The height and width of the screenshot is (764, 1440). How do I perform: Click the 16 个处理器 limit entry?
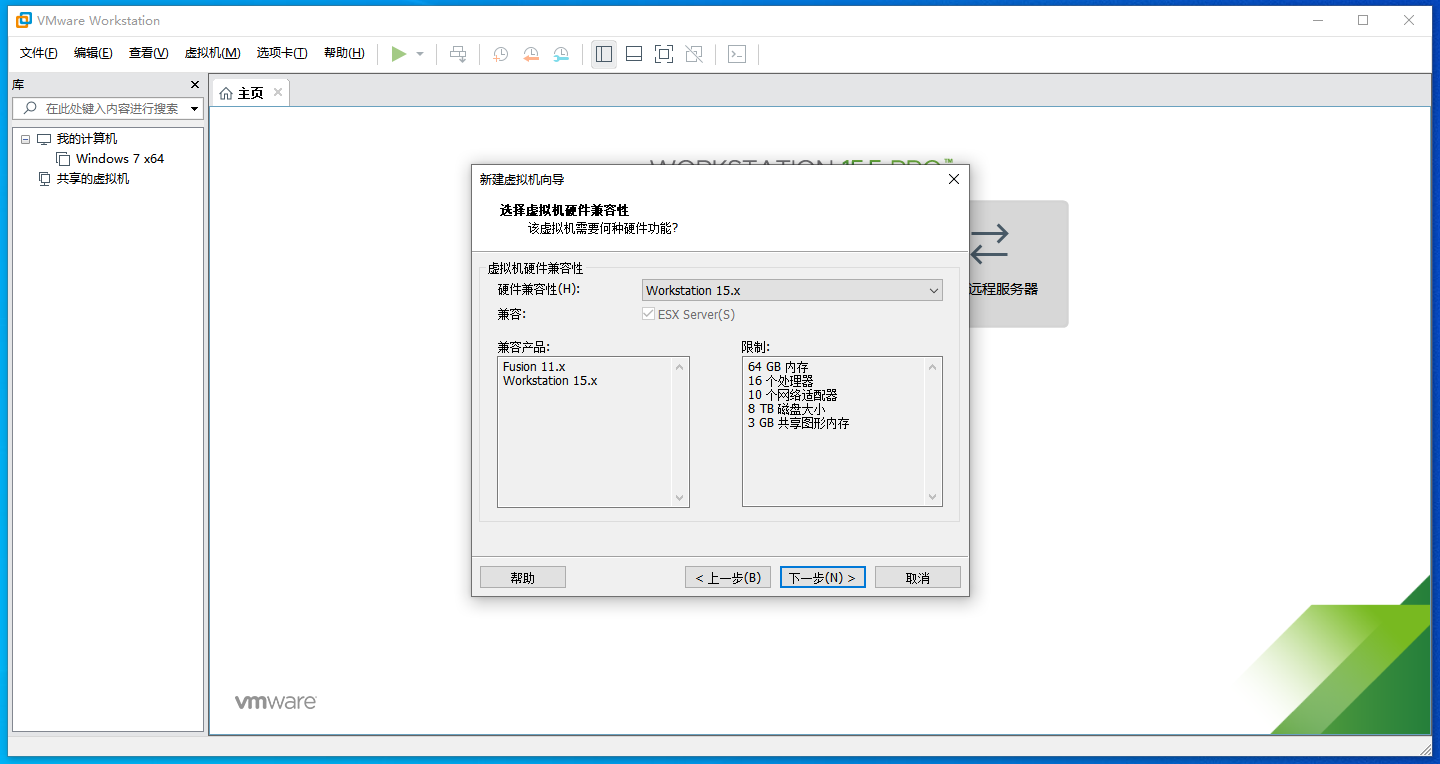(x=781, y=381)
